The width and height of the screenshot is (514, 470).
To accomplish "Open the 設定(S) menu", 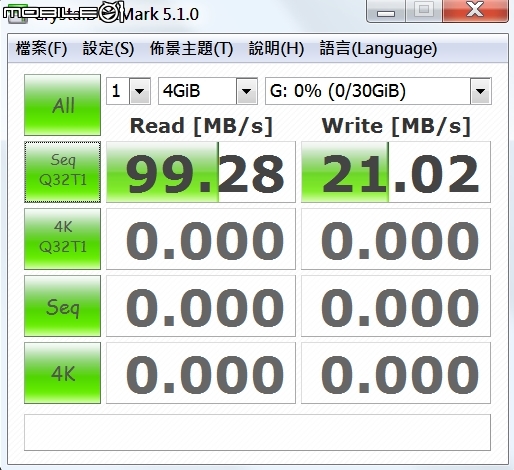I will click(x=108, y=48).
